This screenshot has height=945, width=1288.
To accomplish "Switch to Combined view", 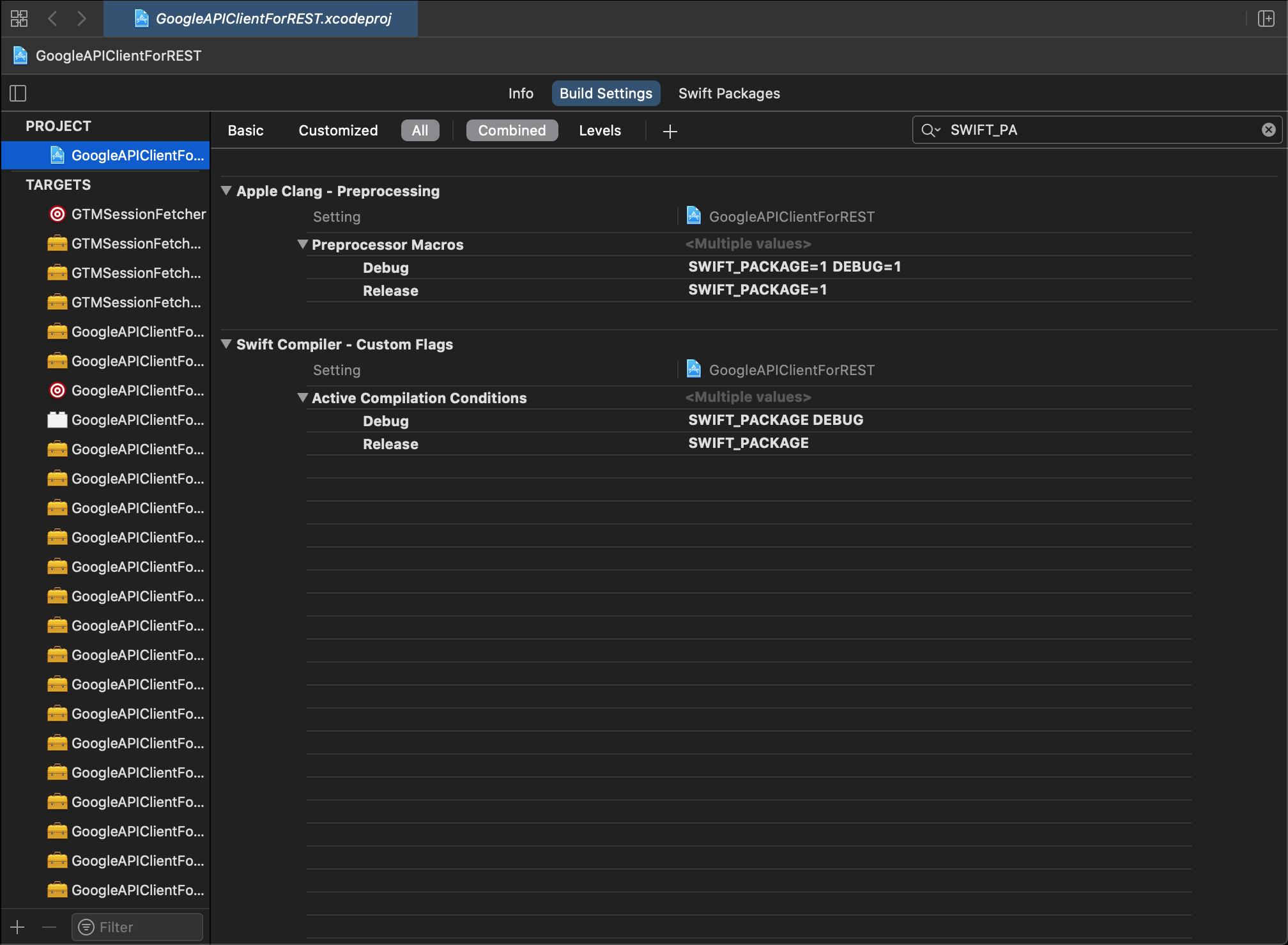I will [512, 130].
